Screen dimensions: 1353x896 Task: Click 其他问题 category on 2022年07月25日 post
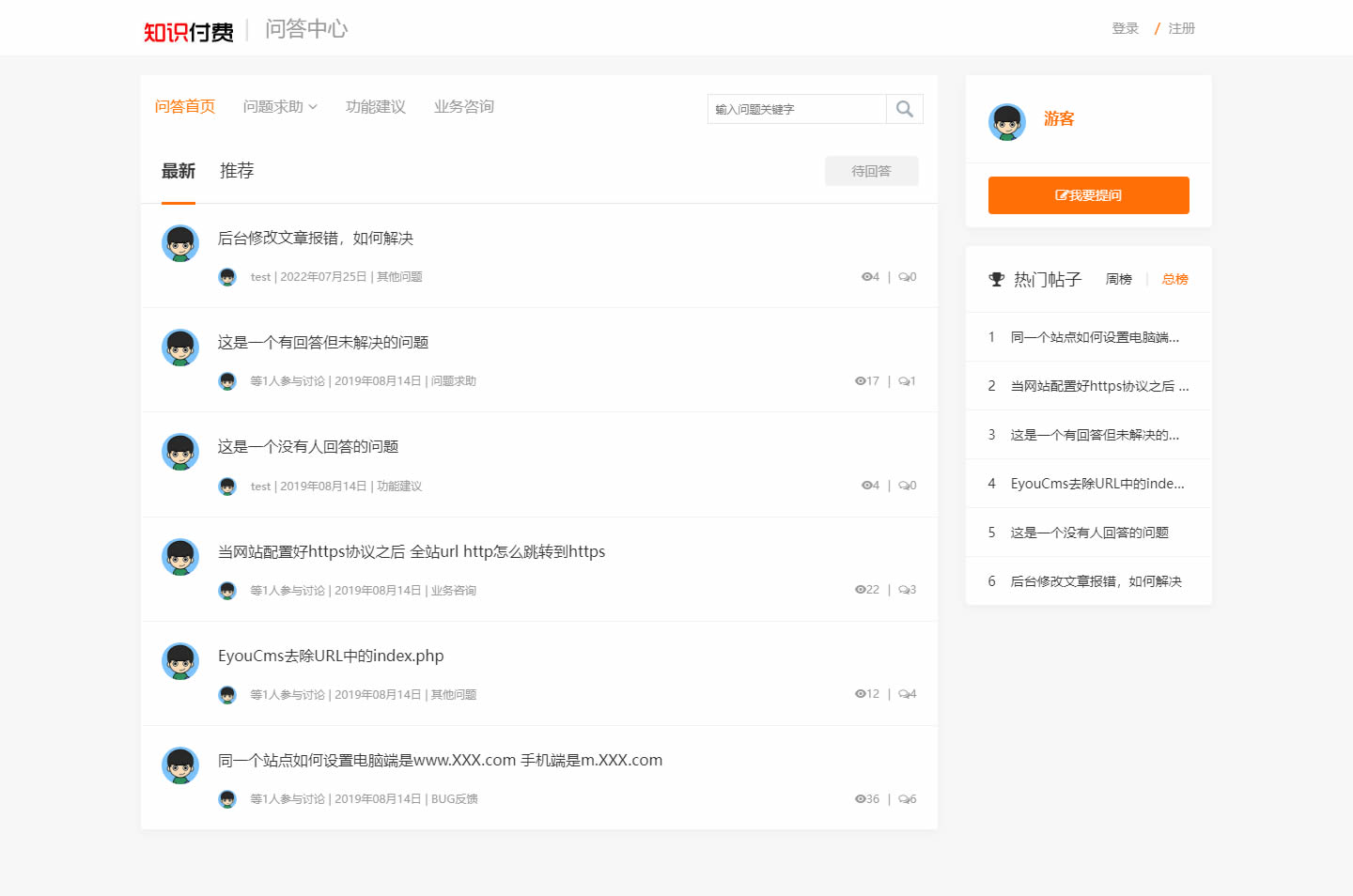399,277
